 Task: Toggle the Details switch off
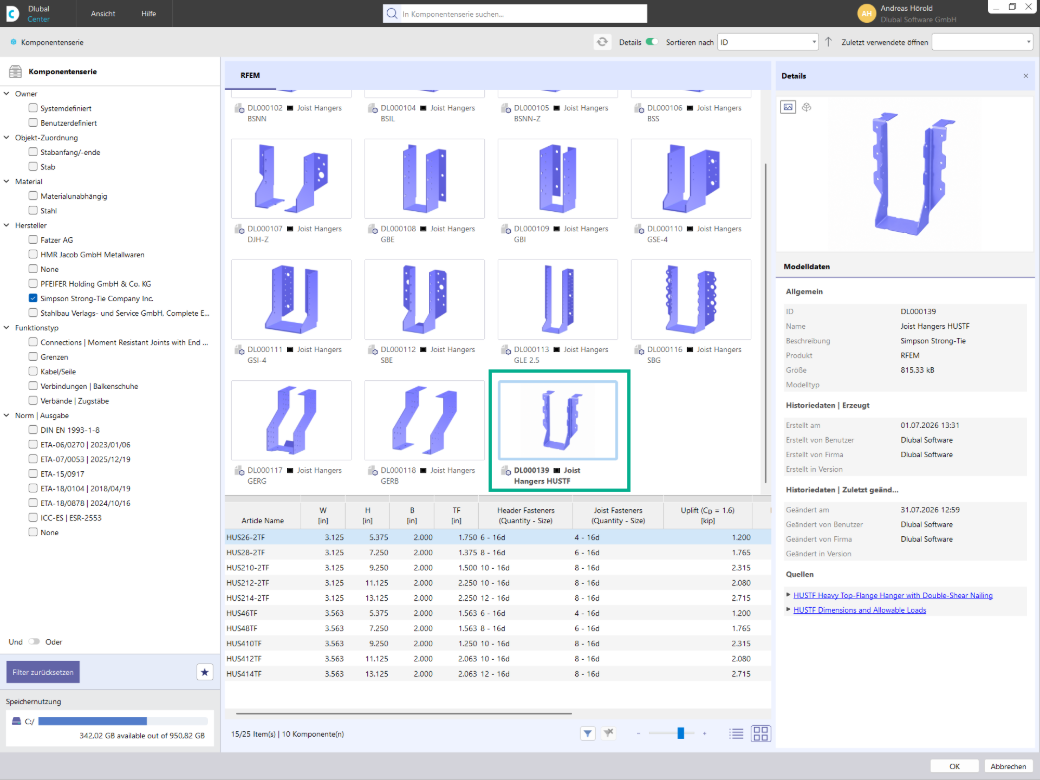pyautogui.click(x=652, y=42)
